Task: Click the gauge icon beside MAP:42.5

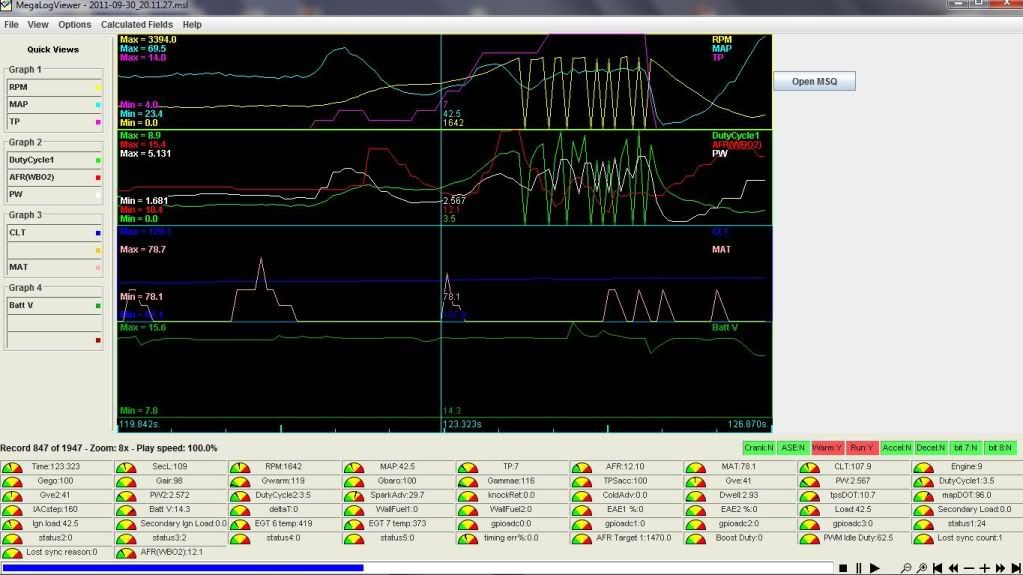Action: (x=354, y=467)
